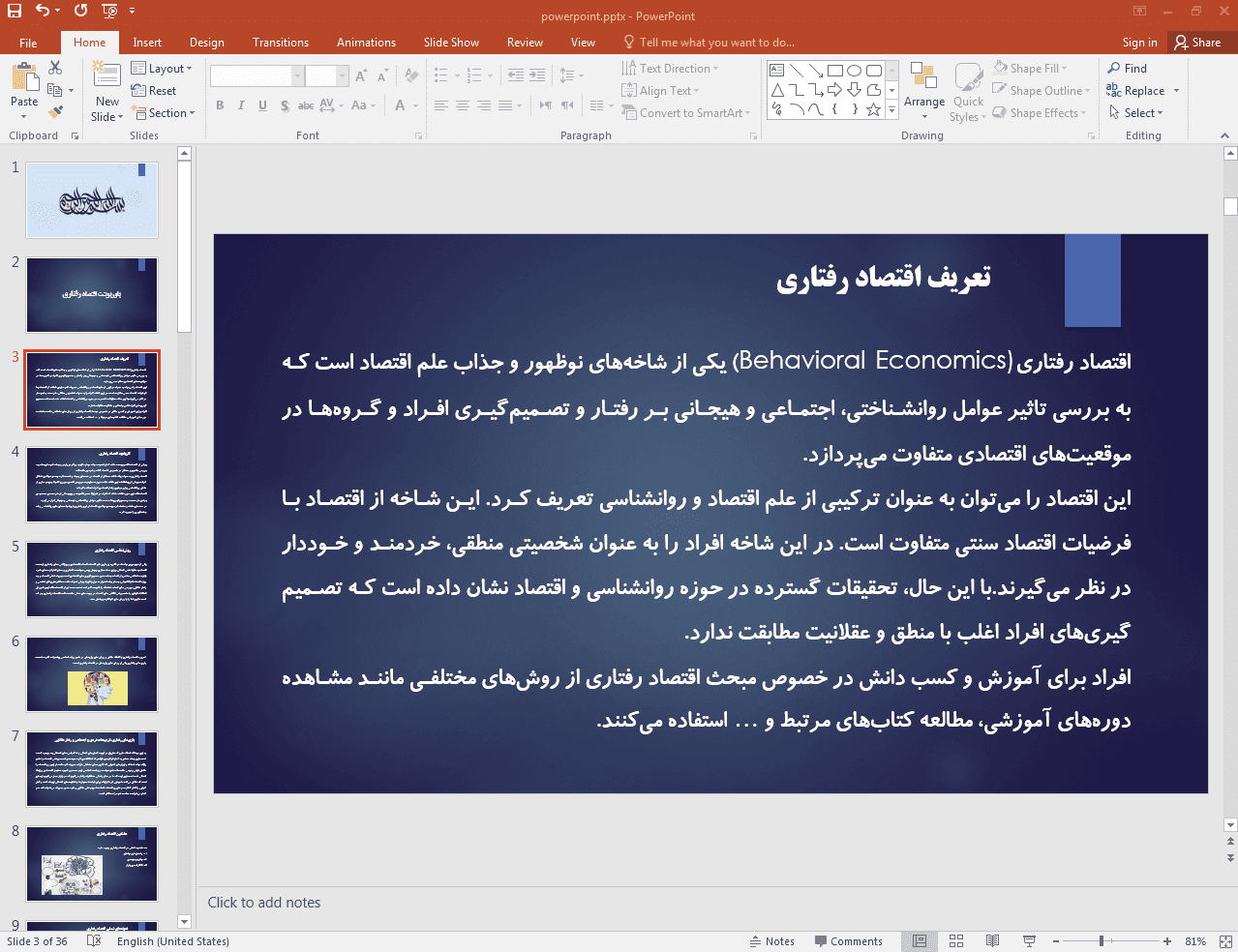Open the Design tab
Image resolution: width=1238 pixels, height=952 pixels.
coord(206,43)
